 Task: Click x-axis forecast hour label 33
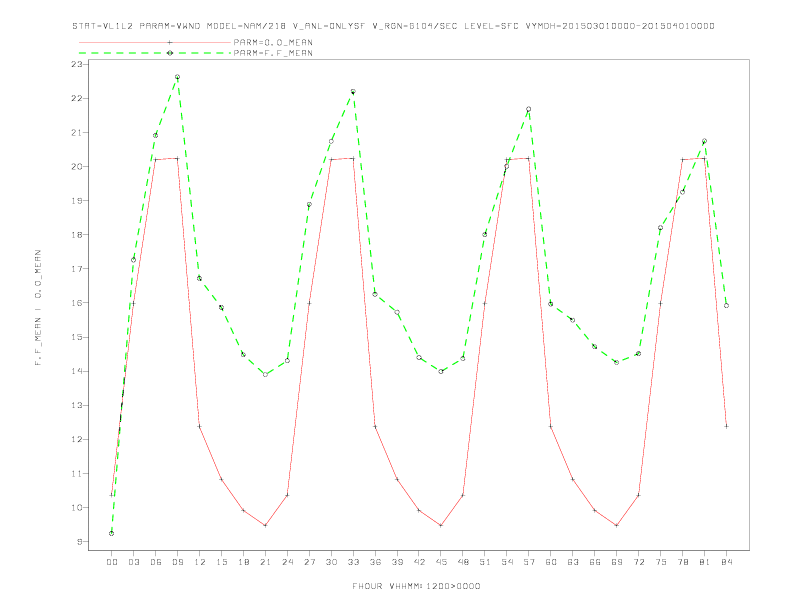tap(353, 562)
